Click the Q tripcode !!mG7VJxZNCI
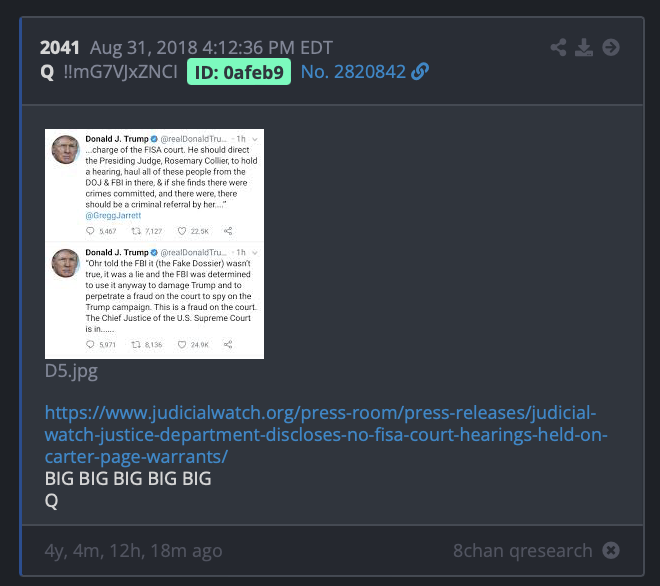This screenshot has width=660, height=586. (x=120, y=72)
